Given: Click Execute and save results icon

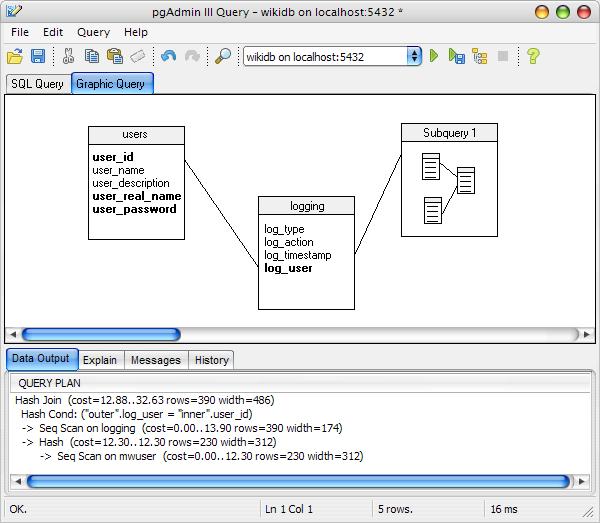Looking at the screenshot, I should 457,56.
